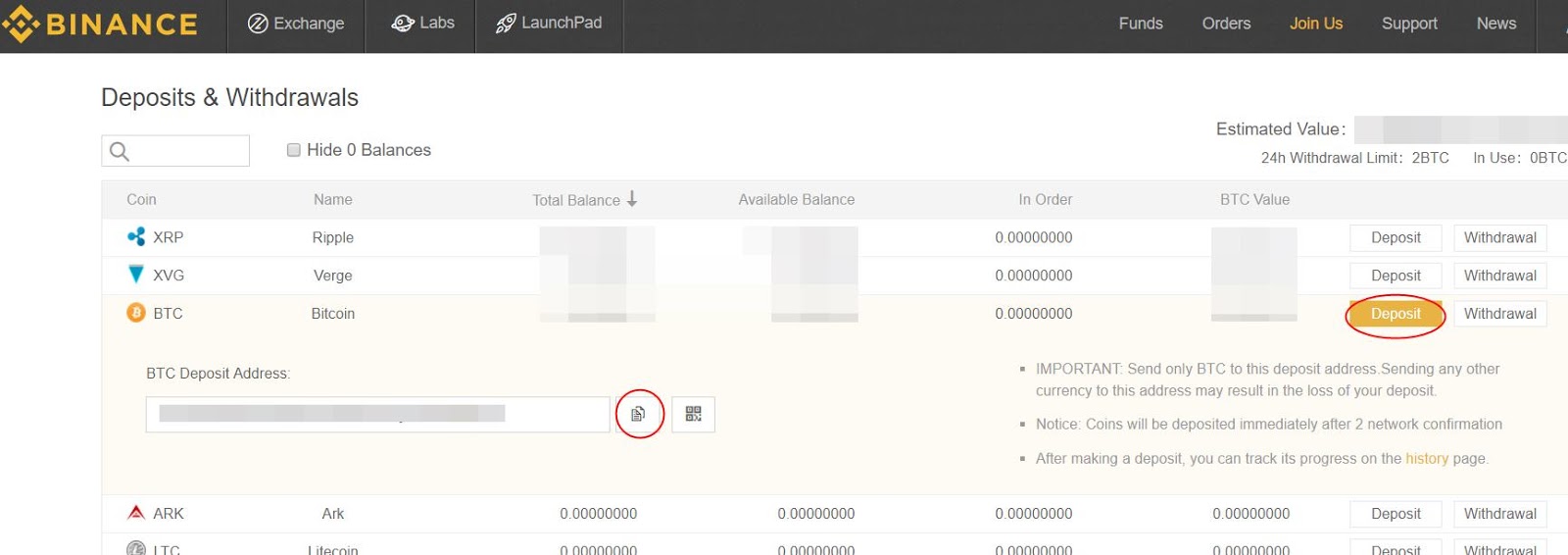Click the Join Us link
This screenshot has height=555, width=1568.
[x=1316, y=24]
